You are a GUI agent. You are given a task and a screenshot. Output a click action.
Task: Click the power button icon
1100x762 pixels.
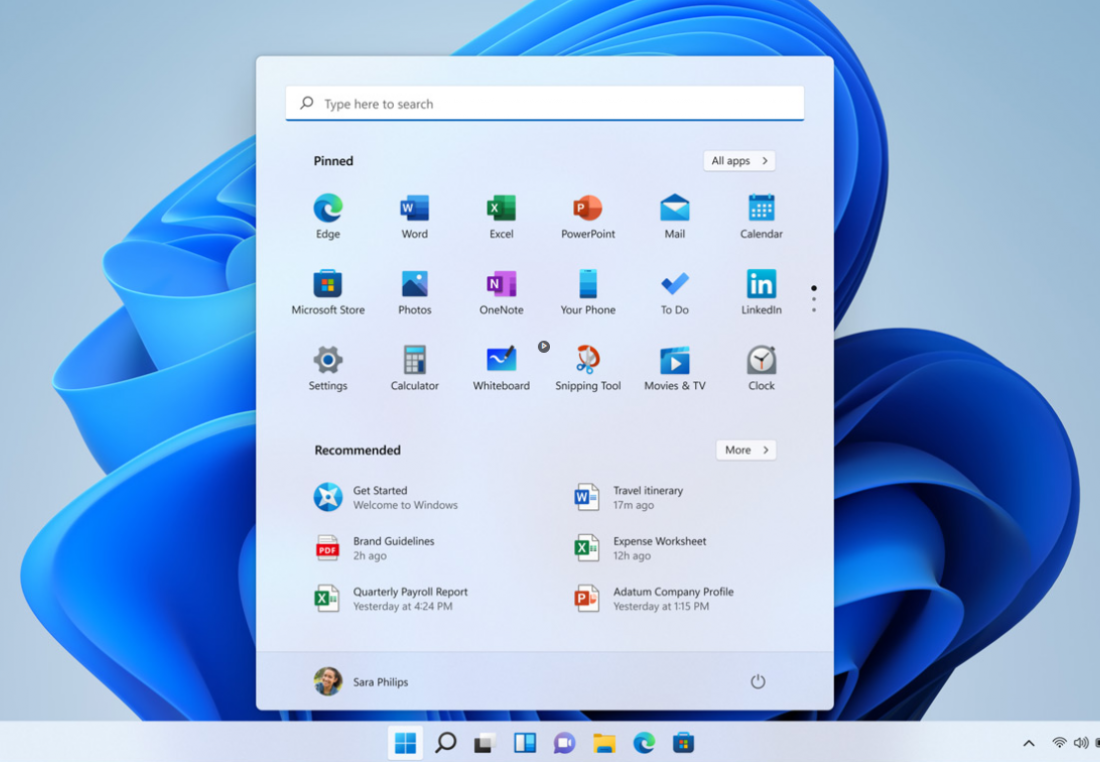coord(758,681)
